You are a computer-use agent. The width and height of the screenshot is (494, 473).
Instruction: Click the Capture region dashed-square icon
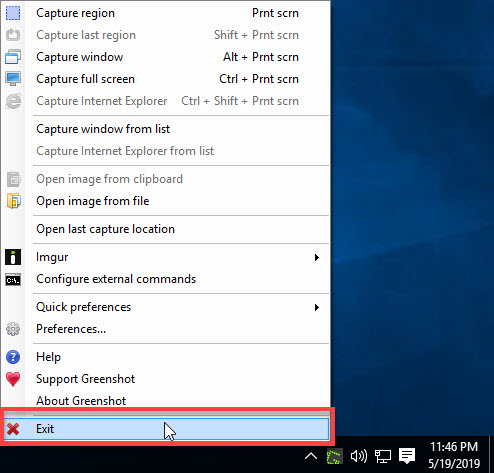(13, 13)
